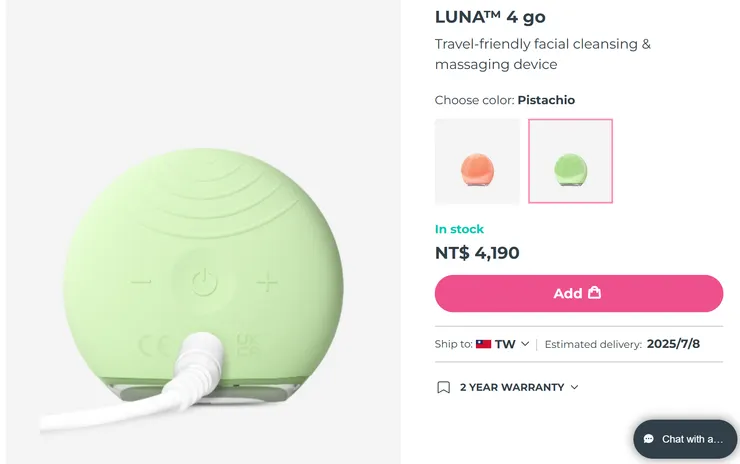Click the warranty bookmark icon
The width and height of the screenshot is (740, 464).
[443, 387]
